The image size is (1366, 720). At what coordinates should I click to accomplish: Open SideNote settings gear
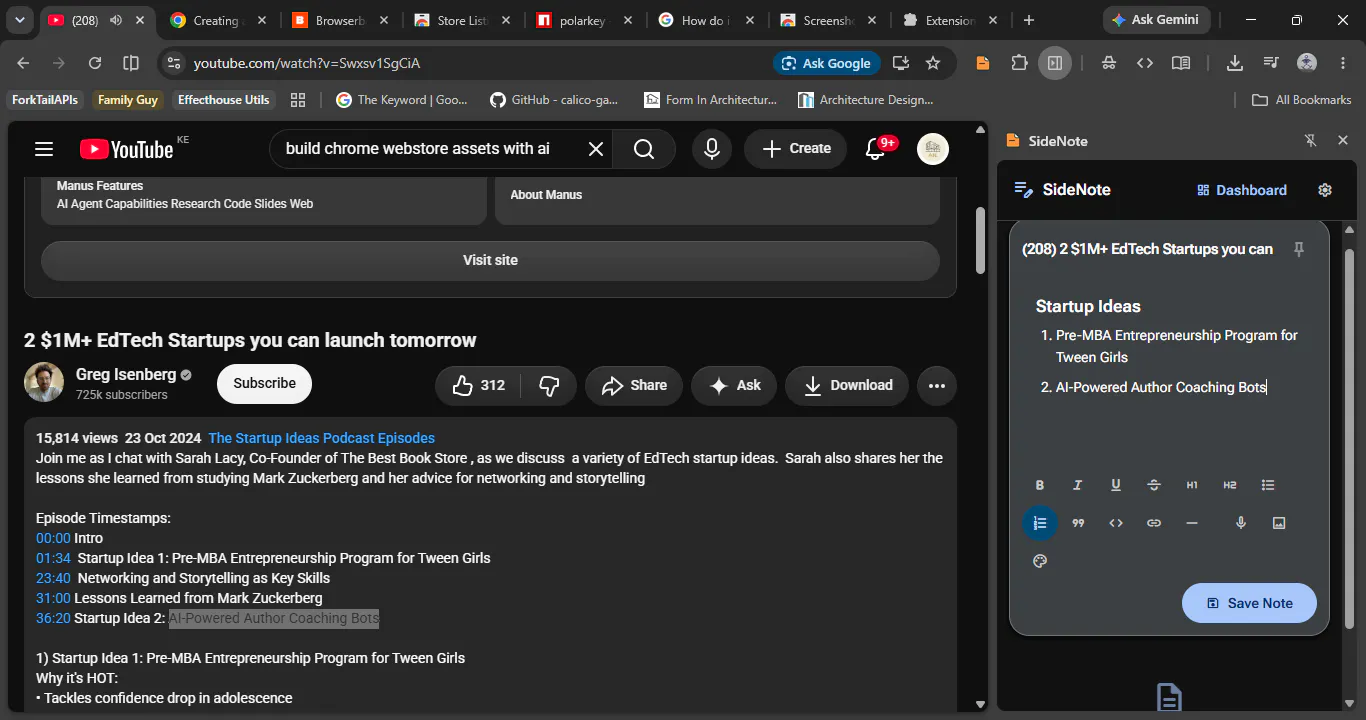[x=1325, y=190]
